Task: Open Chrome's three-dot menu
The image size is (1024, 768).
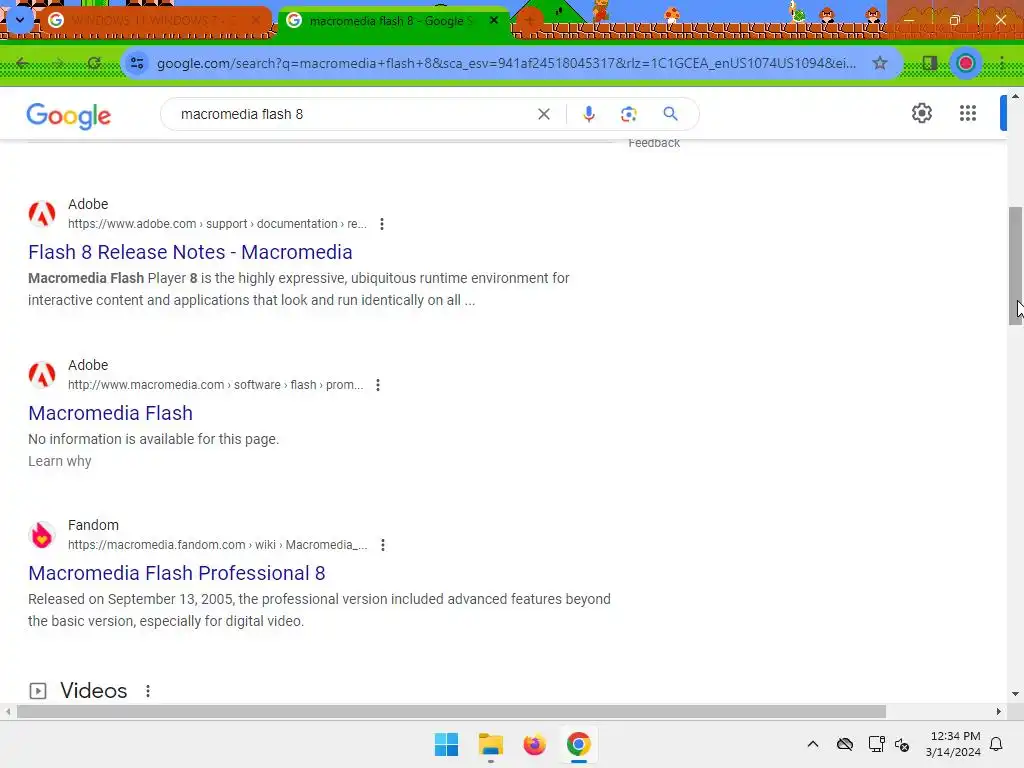Action: click(1001, 63)
